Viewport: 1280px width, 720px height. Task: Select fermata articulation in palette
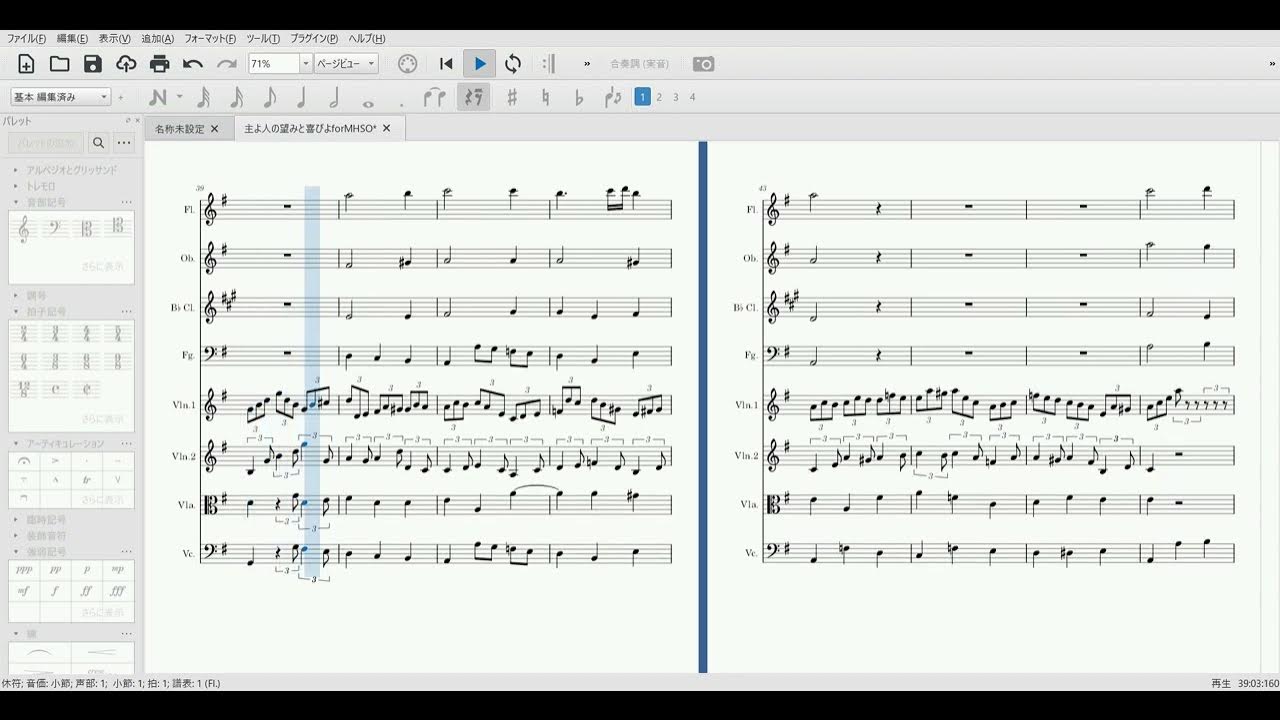point(25,461)
